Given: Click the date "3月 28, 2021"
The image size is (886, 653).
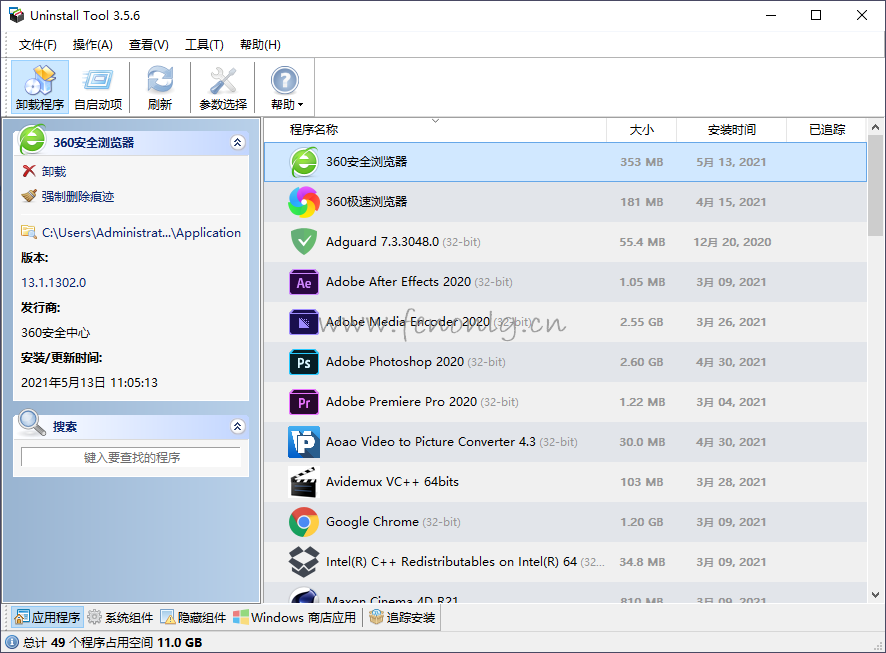Looking at the screenshot, I should pyautogui.click(x=731, y=482).
